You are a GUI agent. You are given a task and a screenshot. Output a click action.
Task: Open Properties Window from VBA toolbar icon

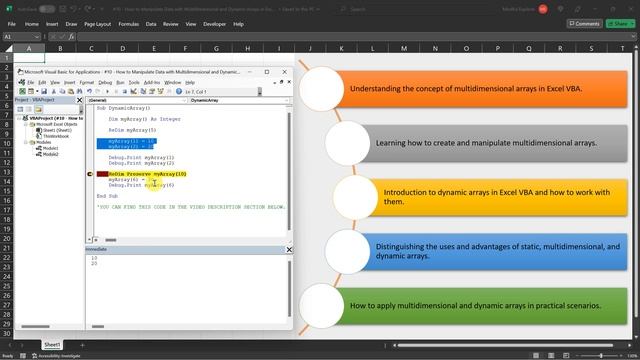[x=152, y=91]
